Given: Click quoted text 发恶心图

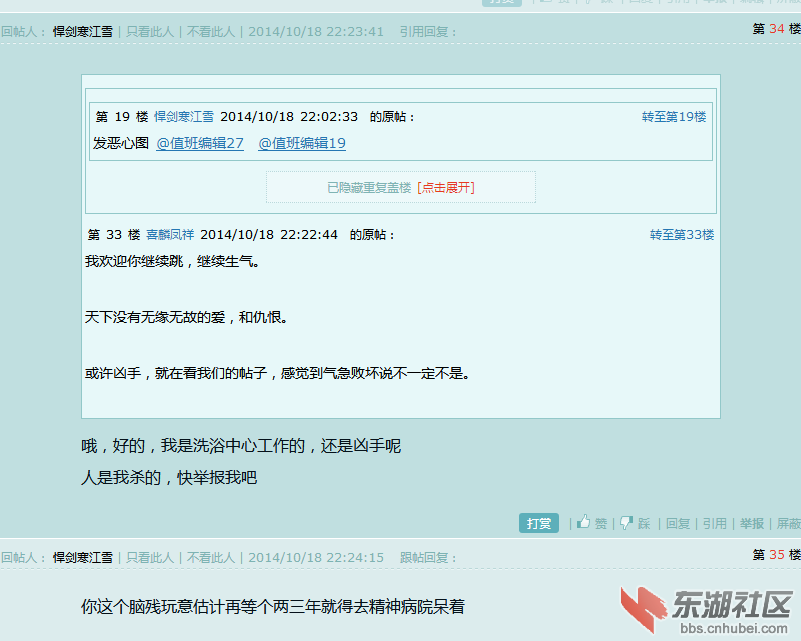Looking at the screenshot, I should point(121,143).
